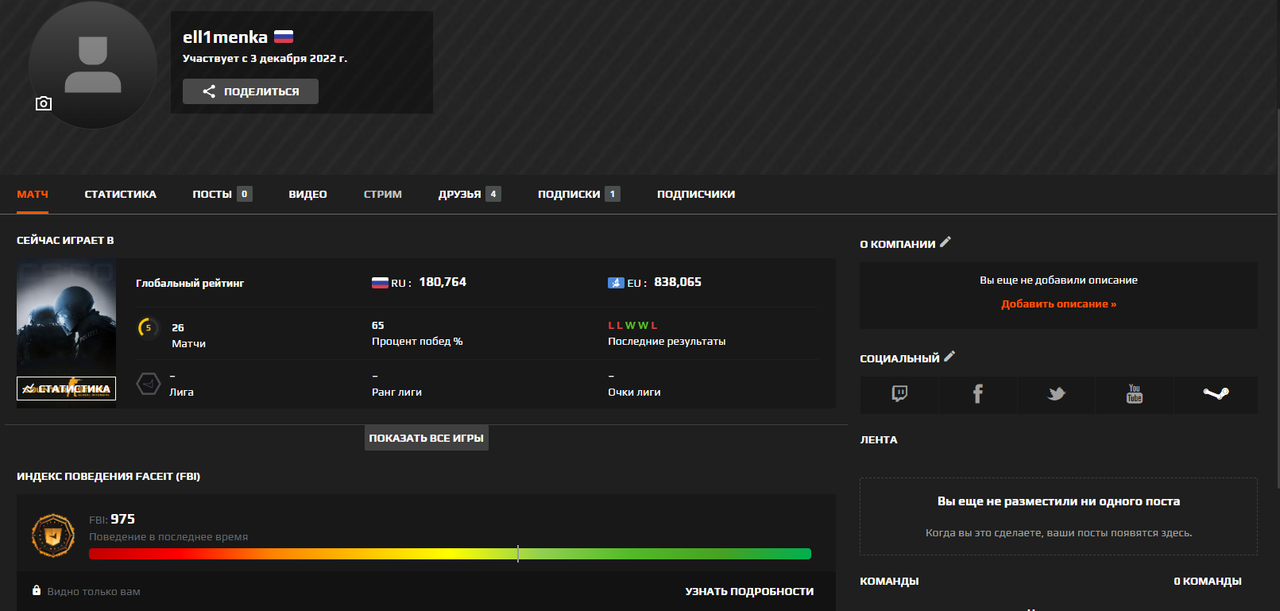
Task: Click the CS:GO game cover image
Action: [x=66, y=333]
